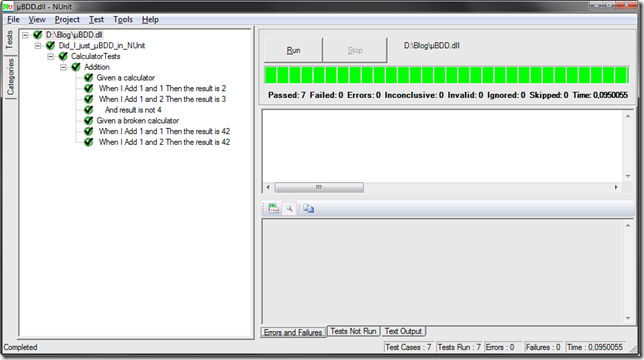The width and height of the screenshot is (644, 360).
Task: Select the Errors and Failures tab
Action: [x=293, y=332]
